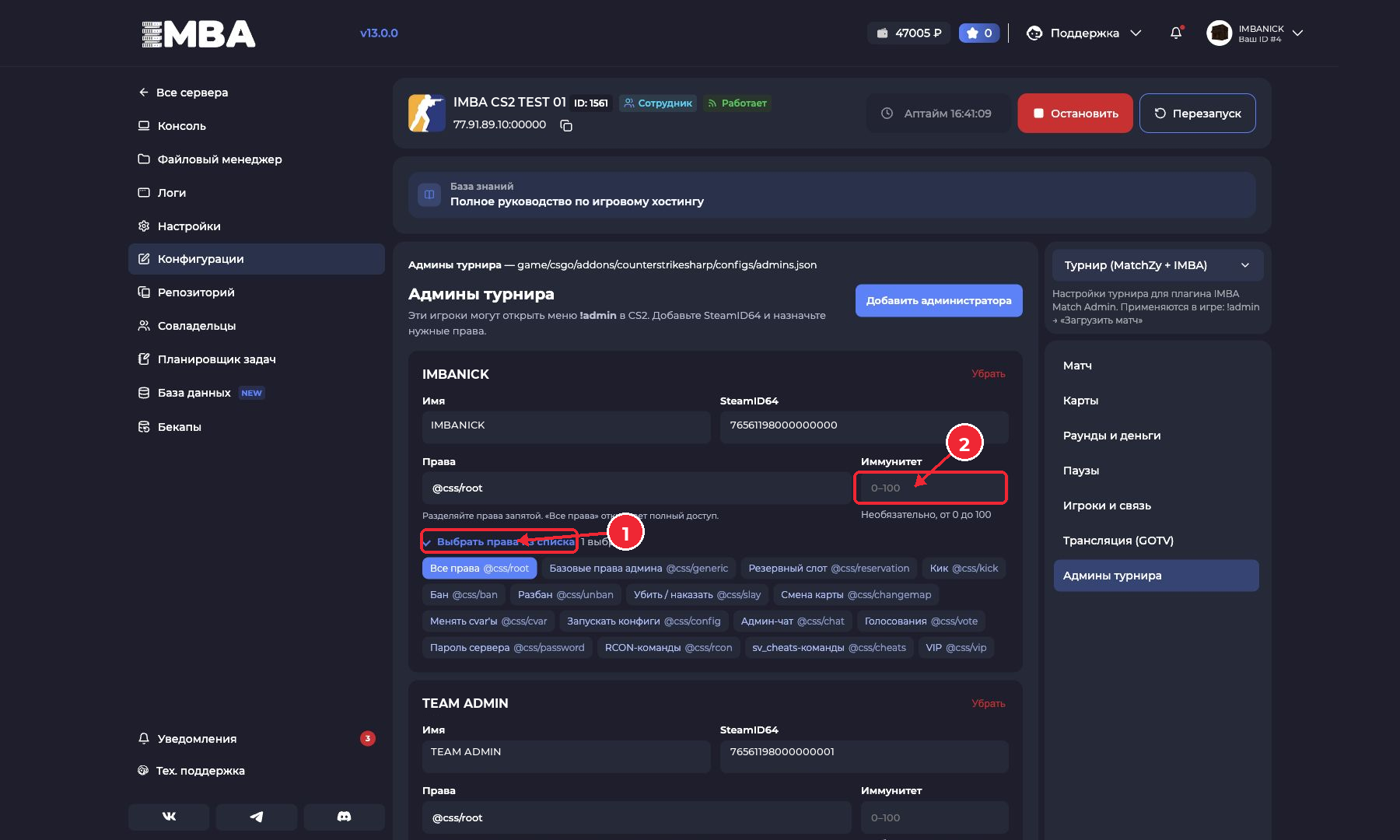Open the Discord social link
Screen dimensions: 1400x840
click(344, 817)
